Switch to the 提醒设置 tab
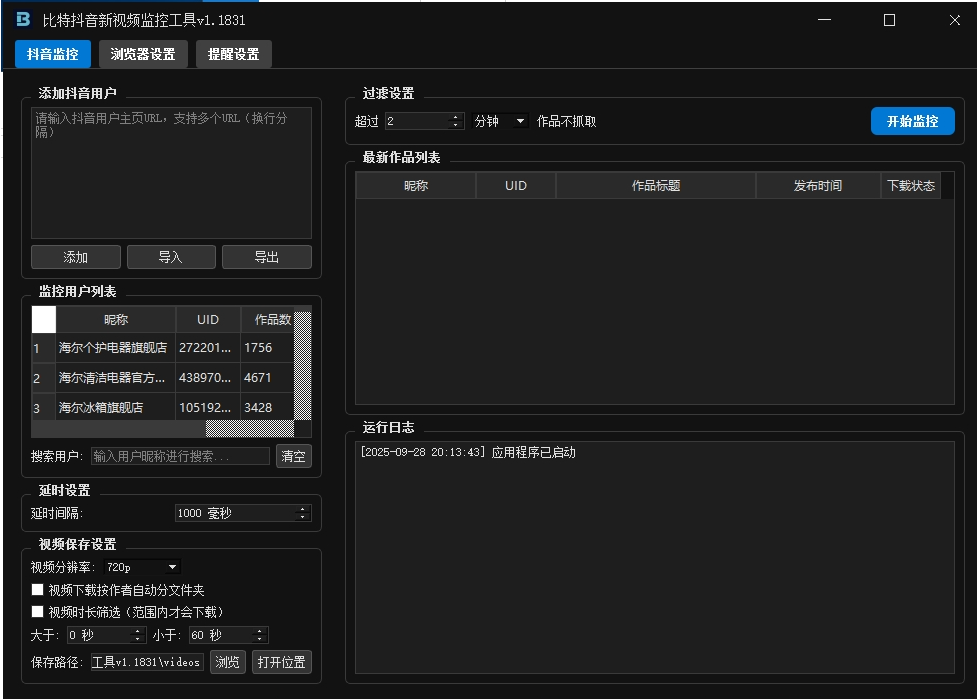Viewport: 977px width, 699px height. (233, 54)
